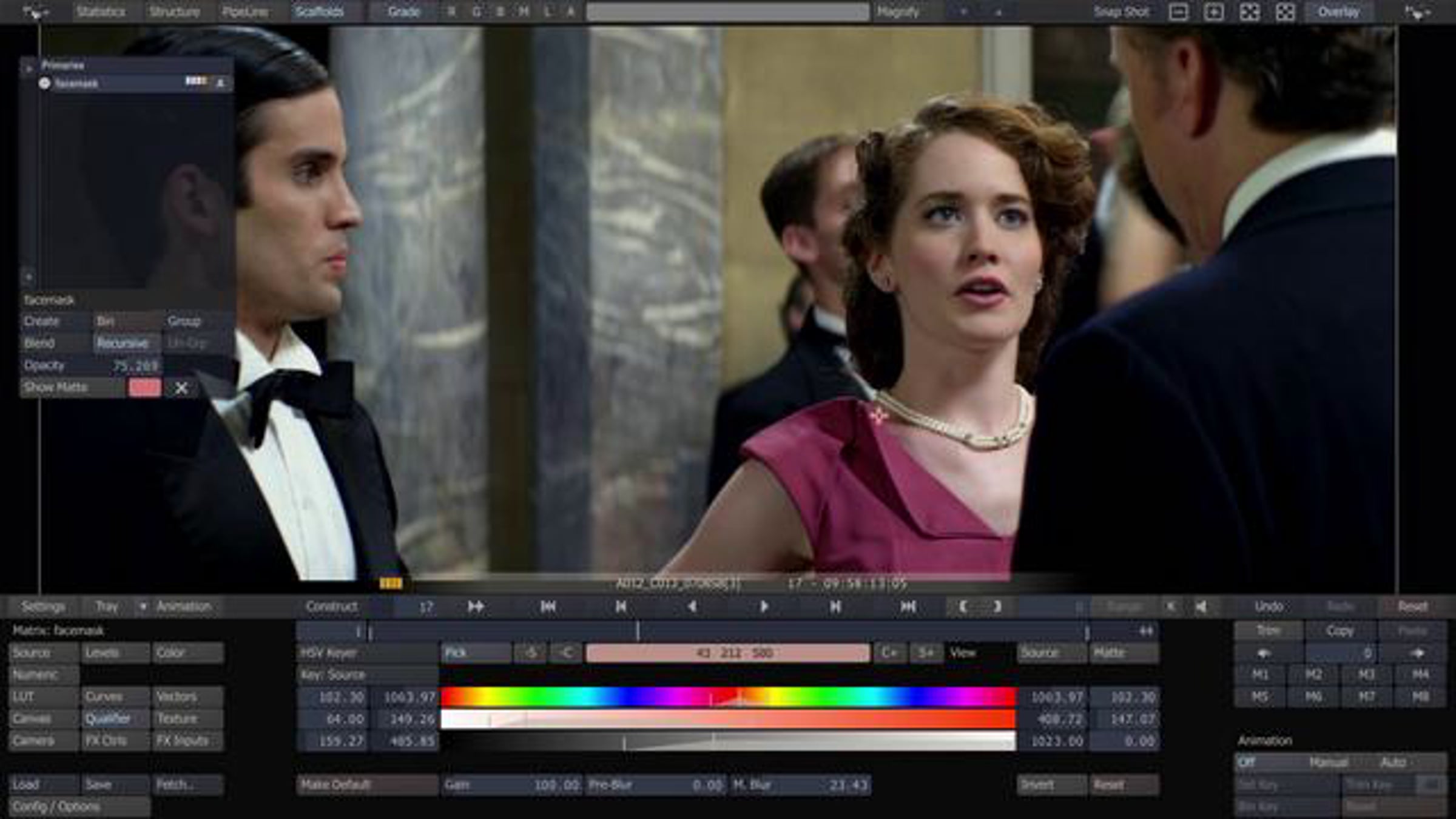
Task: Click the timeline collapse arrows icon
Action: pos(1145,631)
